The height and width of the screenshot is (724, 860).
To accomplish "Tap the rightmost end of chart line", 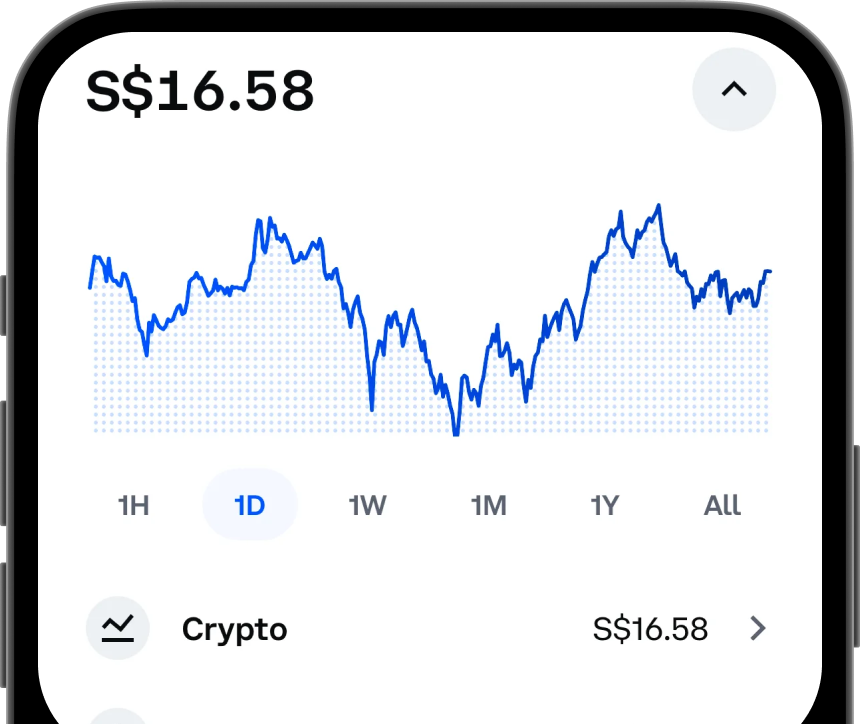I will [769, 271].
